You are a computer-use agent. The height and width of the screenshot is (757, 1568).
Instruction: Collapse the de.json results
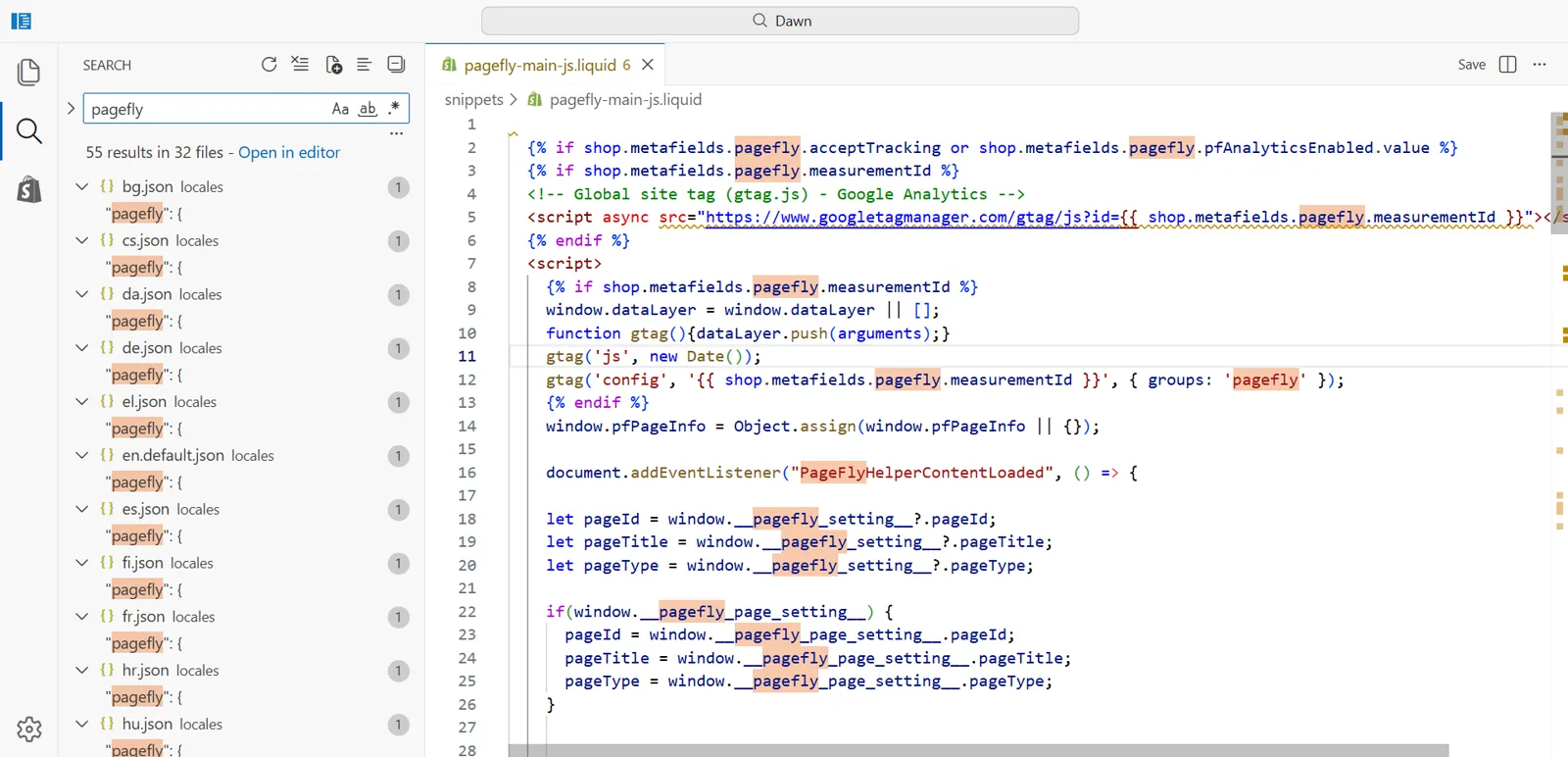[82, 348]
